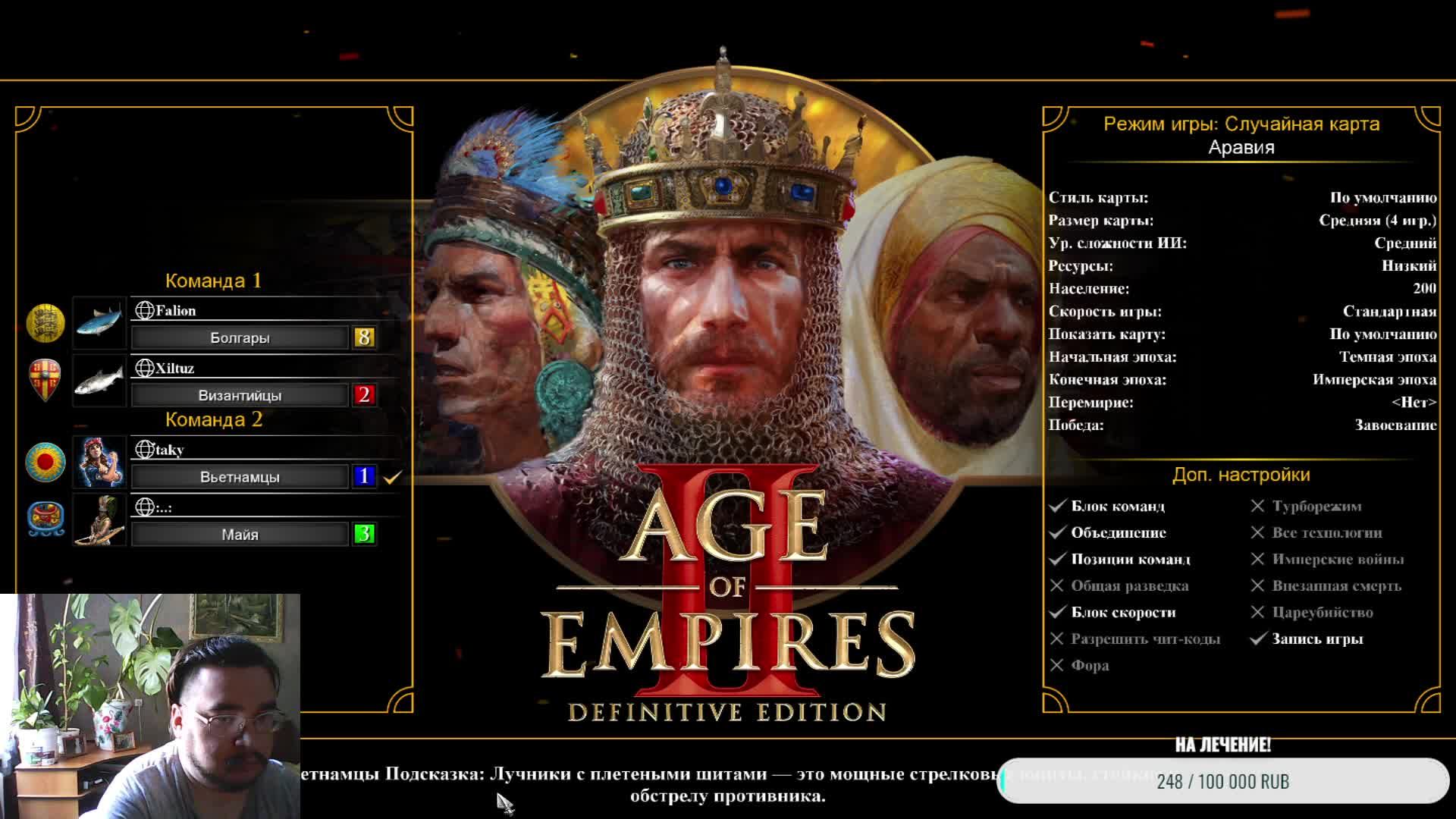1456x819 pixels.
Task: Click the Команда 1 heading
Action: point(213,281)
